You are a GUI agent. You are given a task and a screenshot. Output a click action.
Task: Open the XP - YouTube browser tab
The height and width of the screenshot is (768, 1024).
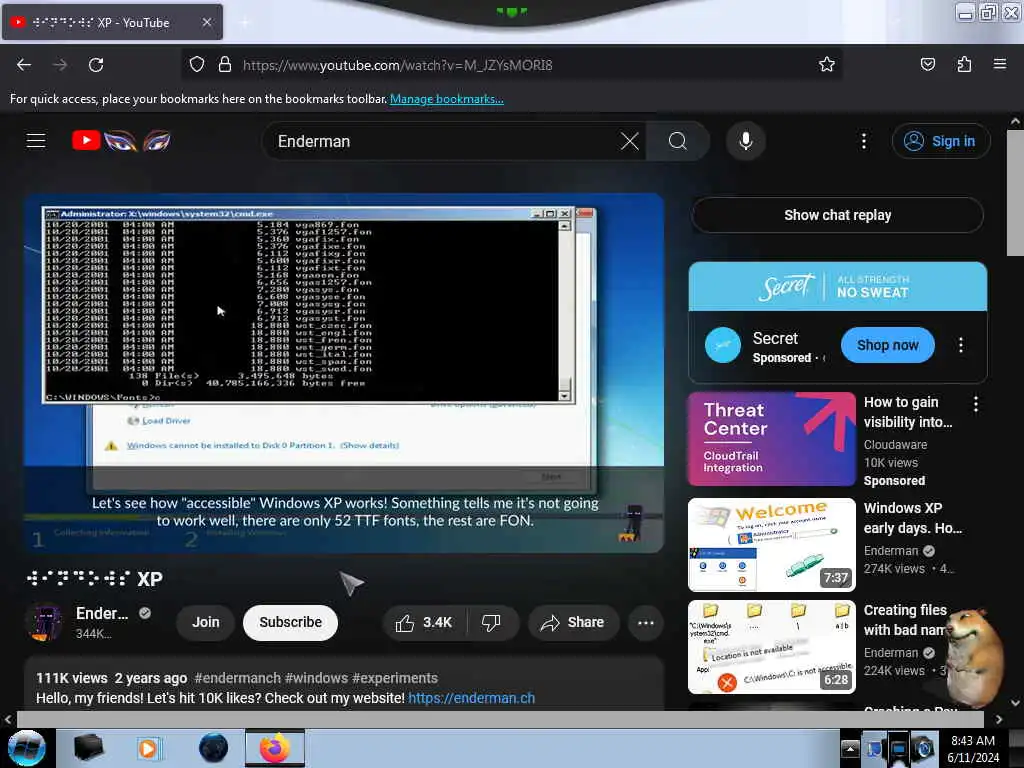[x=112, y=22]
